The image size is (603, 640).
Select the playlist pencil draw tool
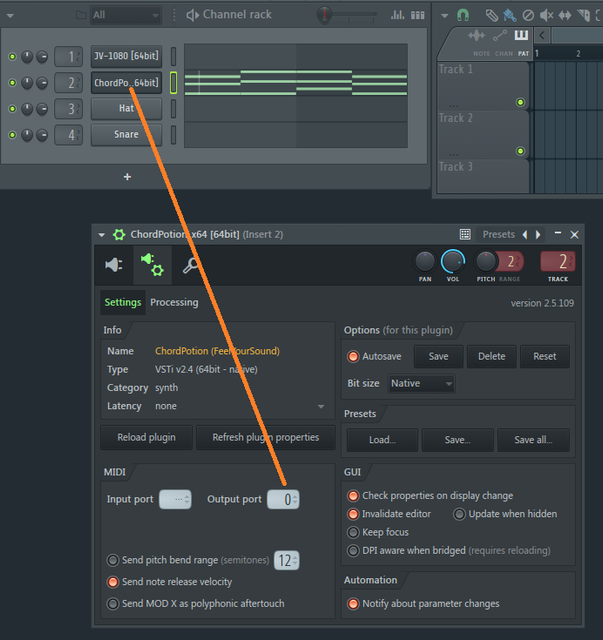pyautogui.click(x=492, y=16)
